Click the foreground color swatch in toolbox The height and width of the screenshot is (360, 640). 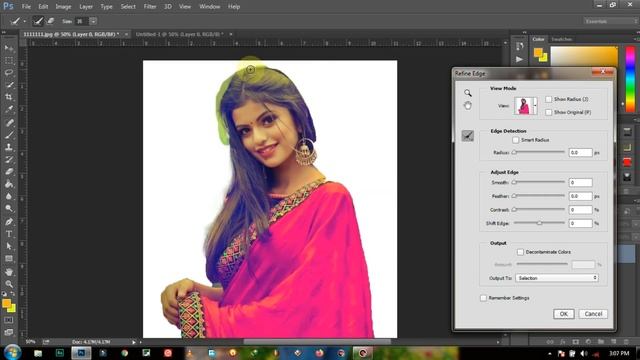tap(6, 303)
